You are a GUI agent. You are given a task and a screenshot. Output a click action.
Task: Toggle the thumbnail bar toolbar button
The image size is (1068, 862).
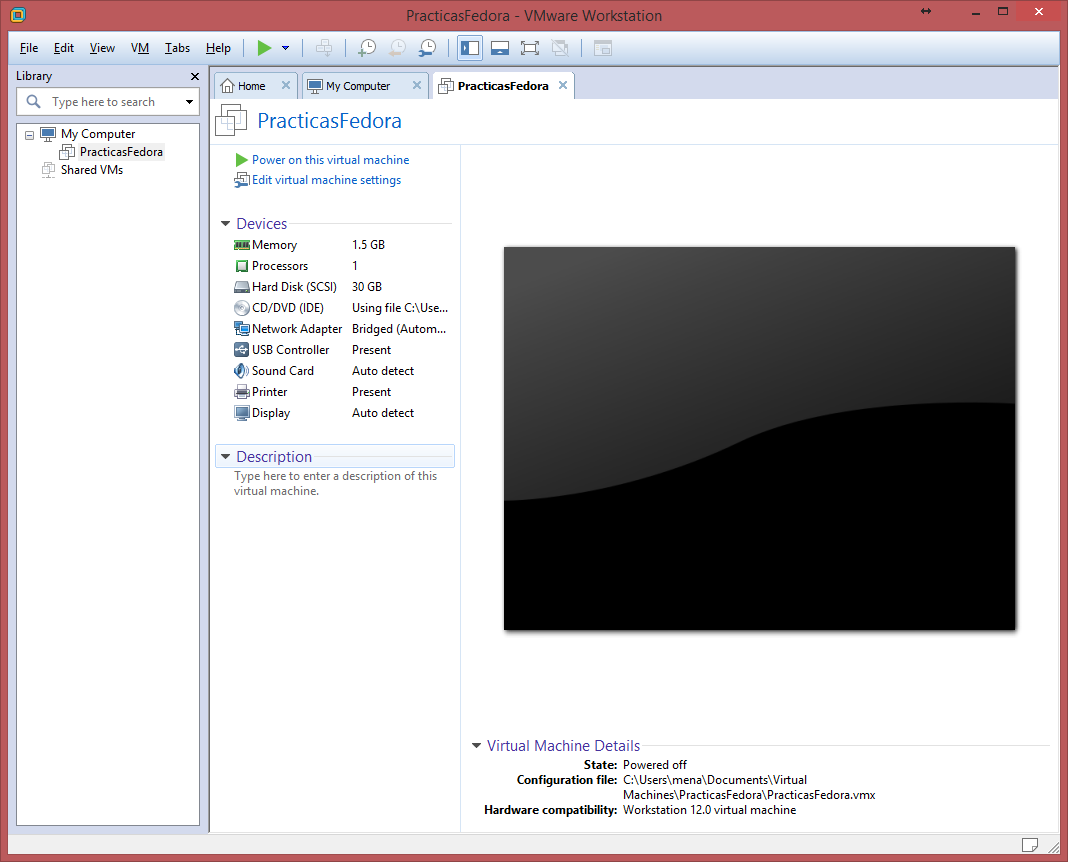[500, 48]
